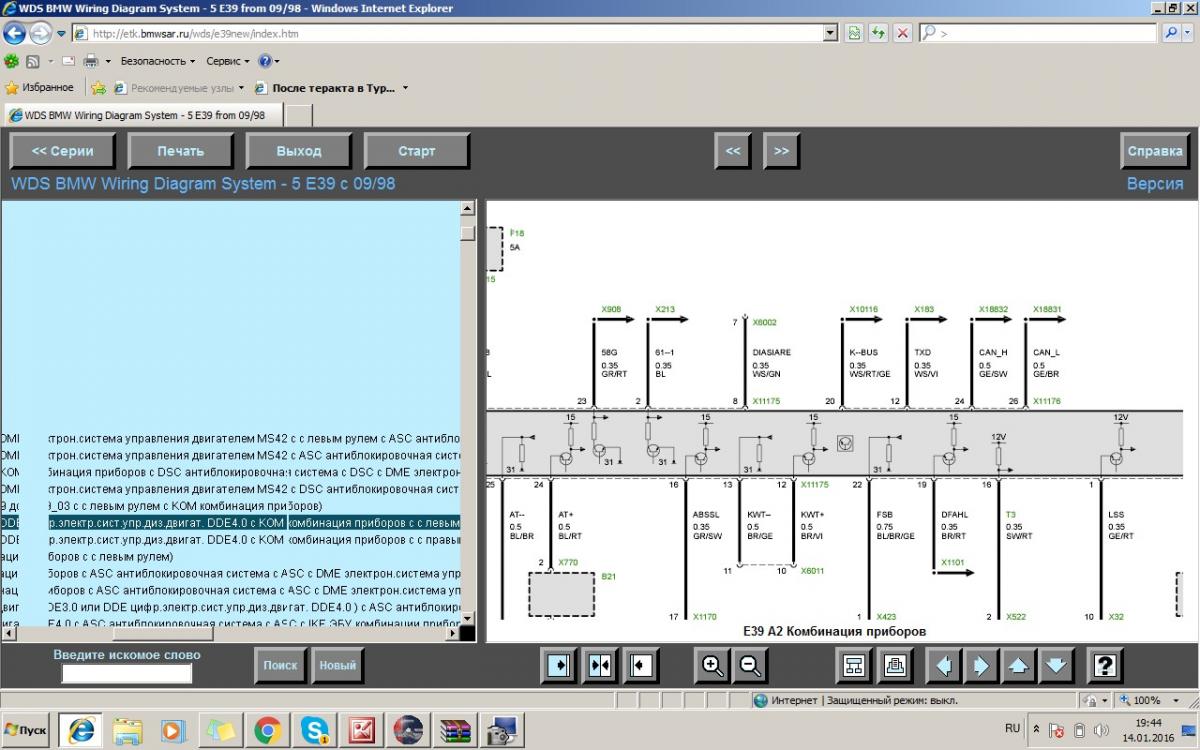The height and width of the screenshot is (750, 1200).
Task: Open the print options dropdown arrow
Action: [108, 61]
